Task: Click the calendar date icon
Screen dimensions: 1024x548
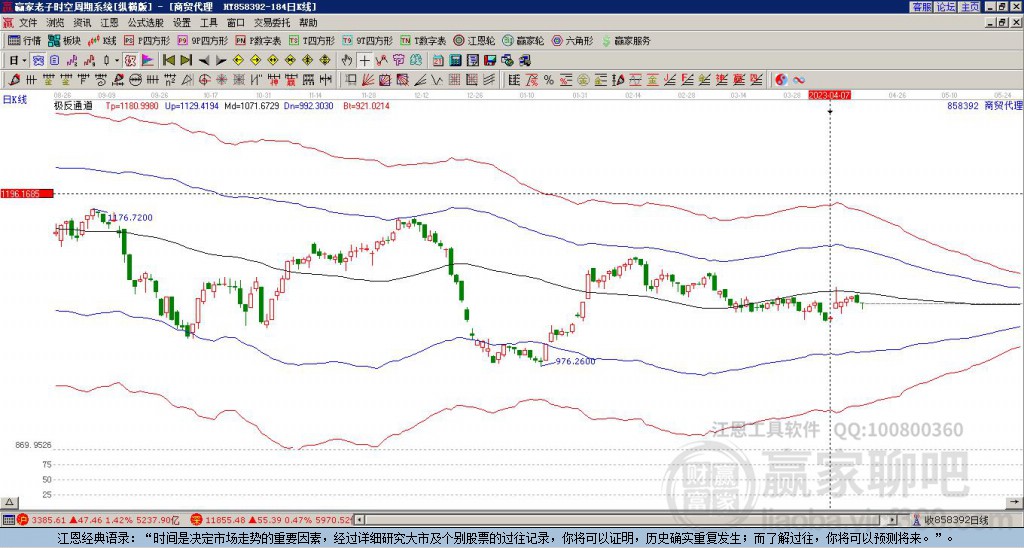Action: coord(438,61)
